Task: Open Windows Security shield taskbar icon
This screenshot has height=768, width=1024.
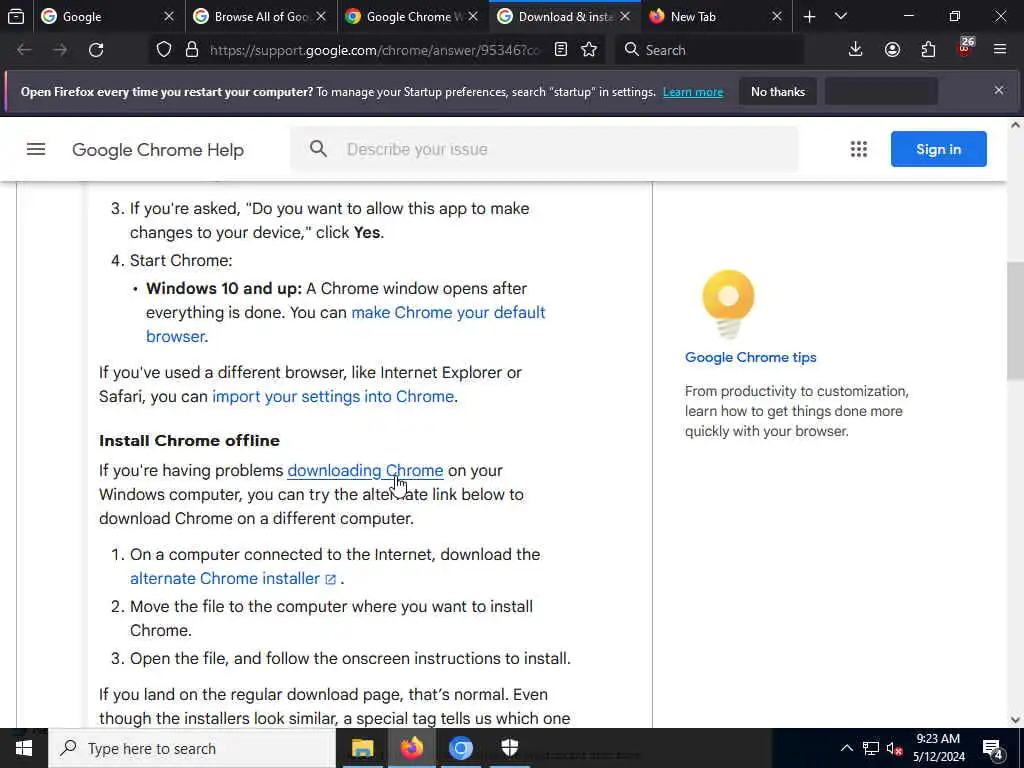Action: click(509, 748)
